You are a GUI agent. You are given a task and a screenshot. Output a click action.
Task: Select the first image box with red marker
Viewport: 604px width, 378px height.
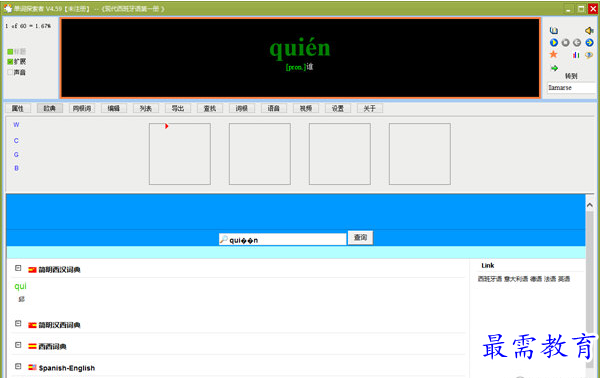[180, 154]
